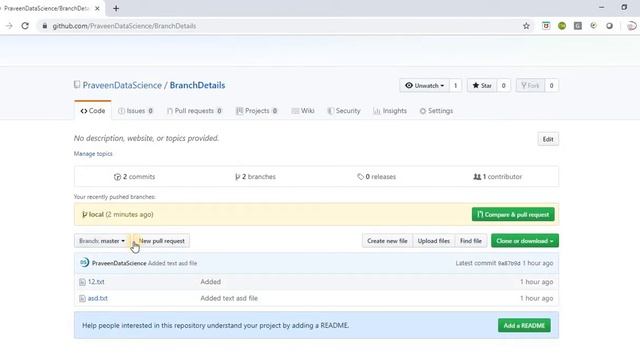This screenshot has width=640, height=360.
Task: Open a new browser tab with plus
Action: (116, 8)
